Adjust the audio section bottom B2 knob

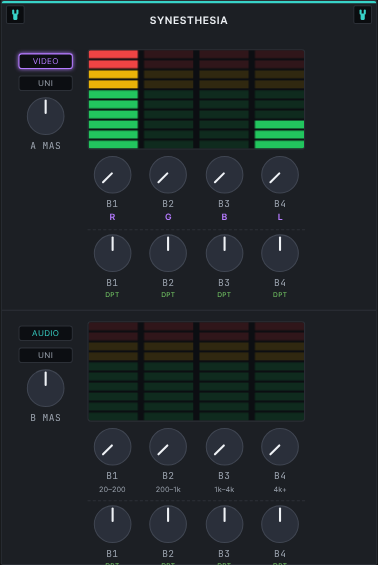tap(168, 524)
